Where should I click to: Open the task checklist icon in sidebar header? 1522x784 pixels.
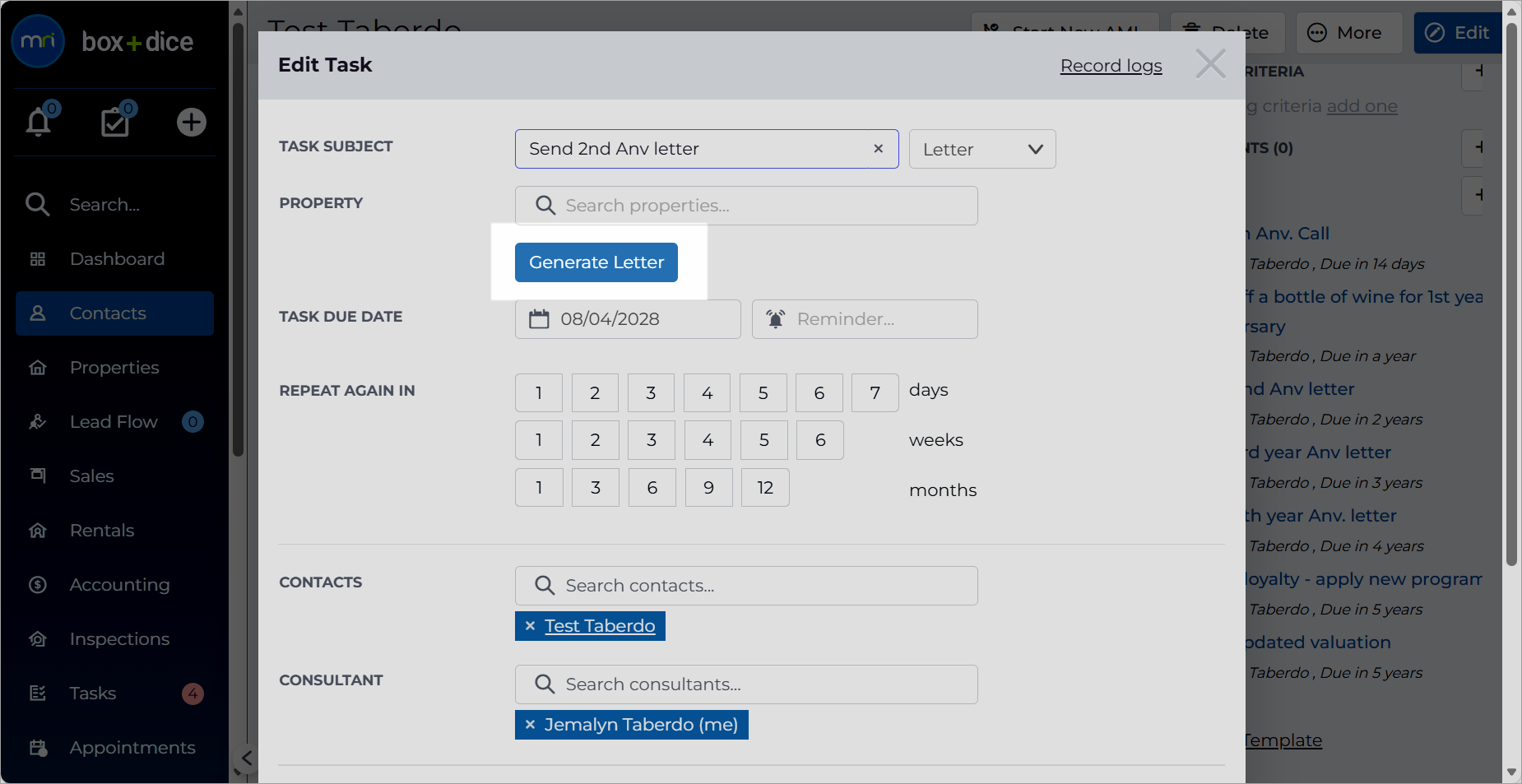pos(115,123)
